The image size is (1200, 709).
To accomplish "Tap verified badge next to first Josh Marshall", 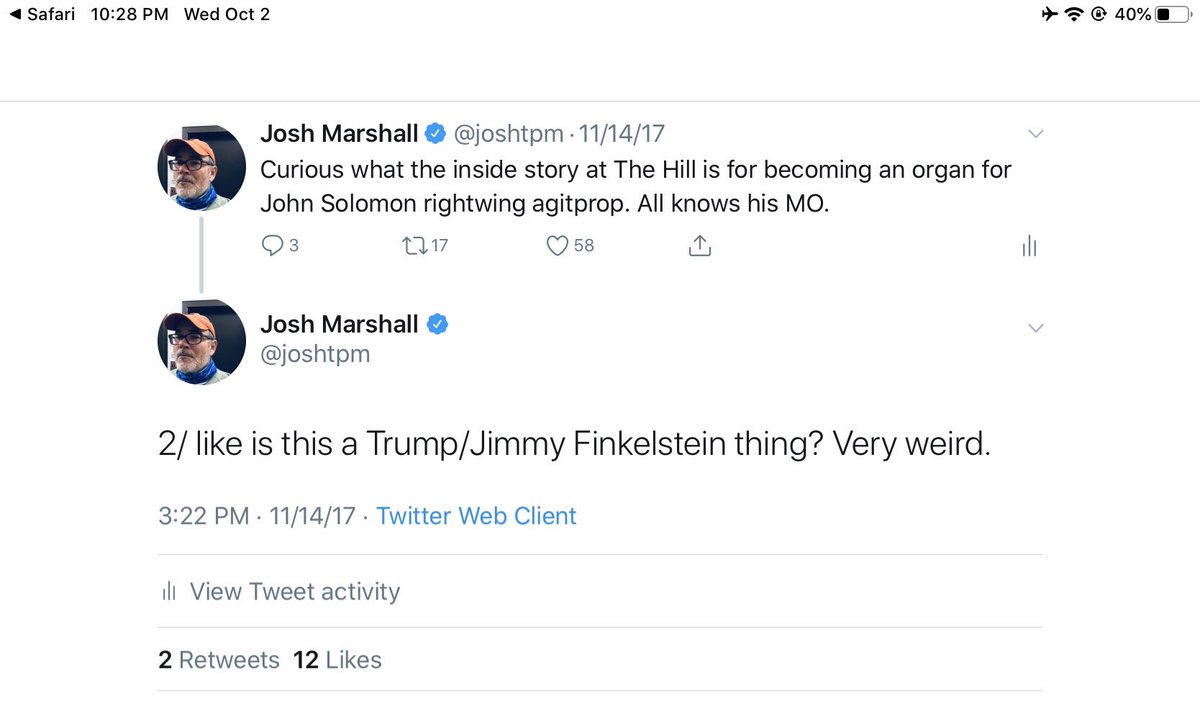I will 437,133.
